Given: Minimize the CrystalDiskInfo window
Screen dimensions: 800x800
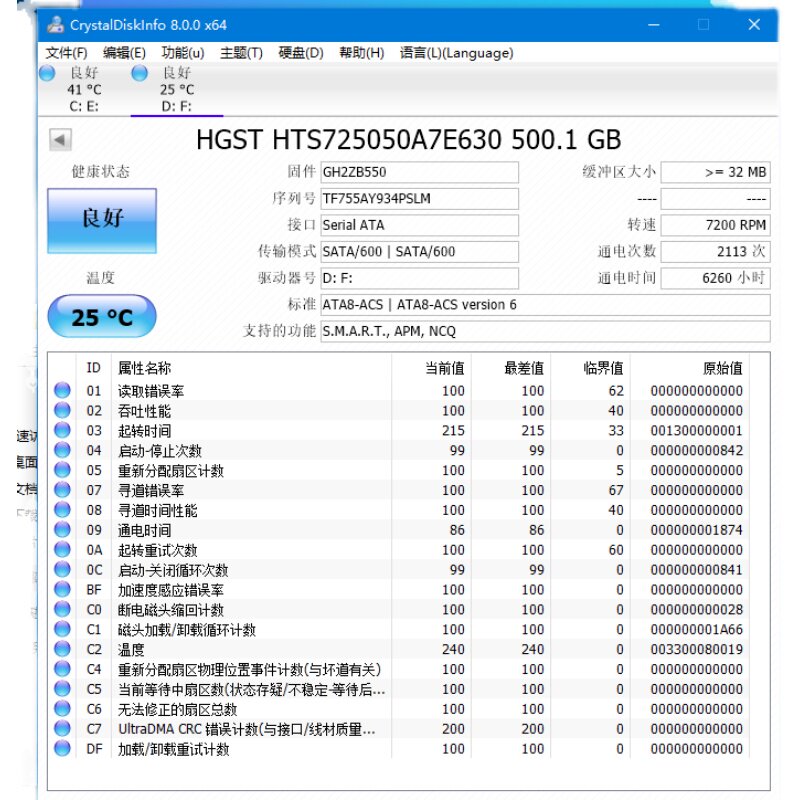Looking at the screenshot, I should point(654,24).
